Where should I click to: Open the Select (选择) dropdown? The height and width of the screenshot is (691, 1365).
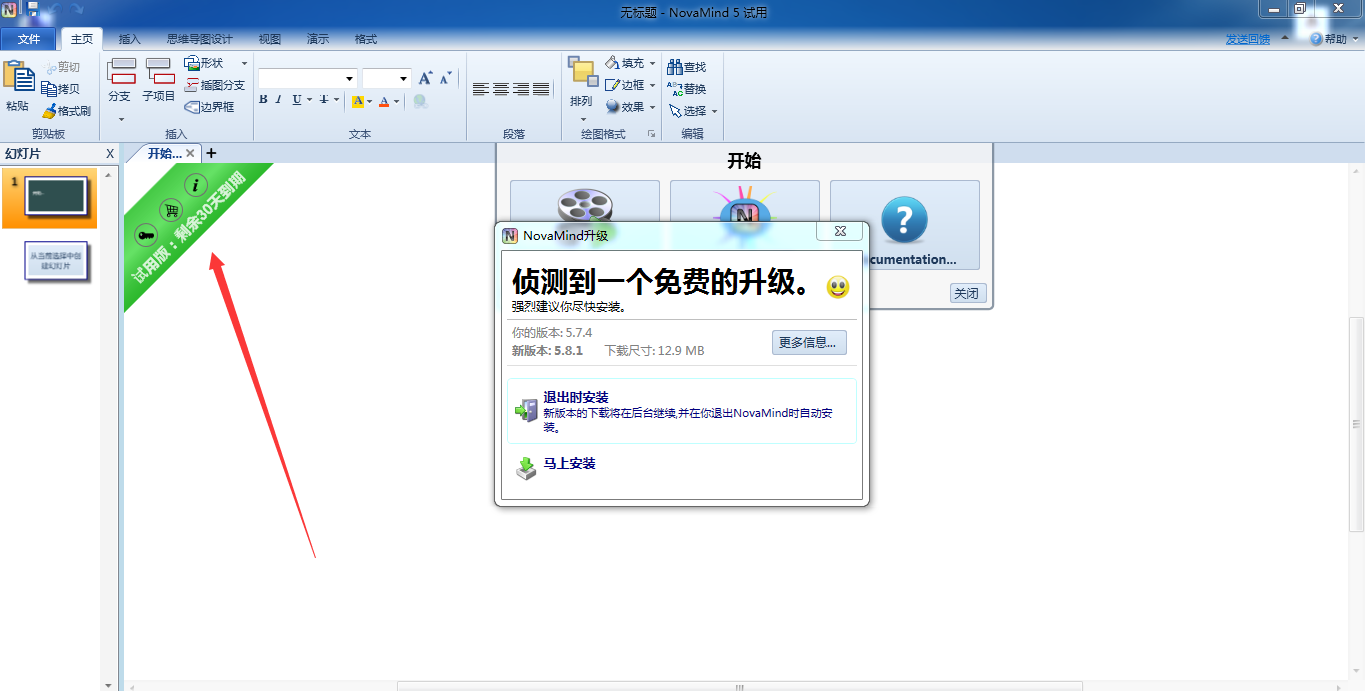click(714, 111)
